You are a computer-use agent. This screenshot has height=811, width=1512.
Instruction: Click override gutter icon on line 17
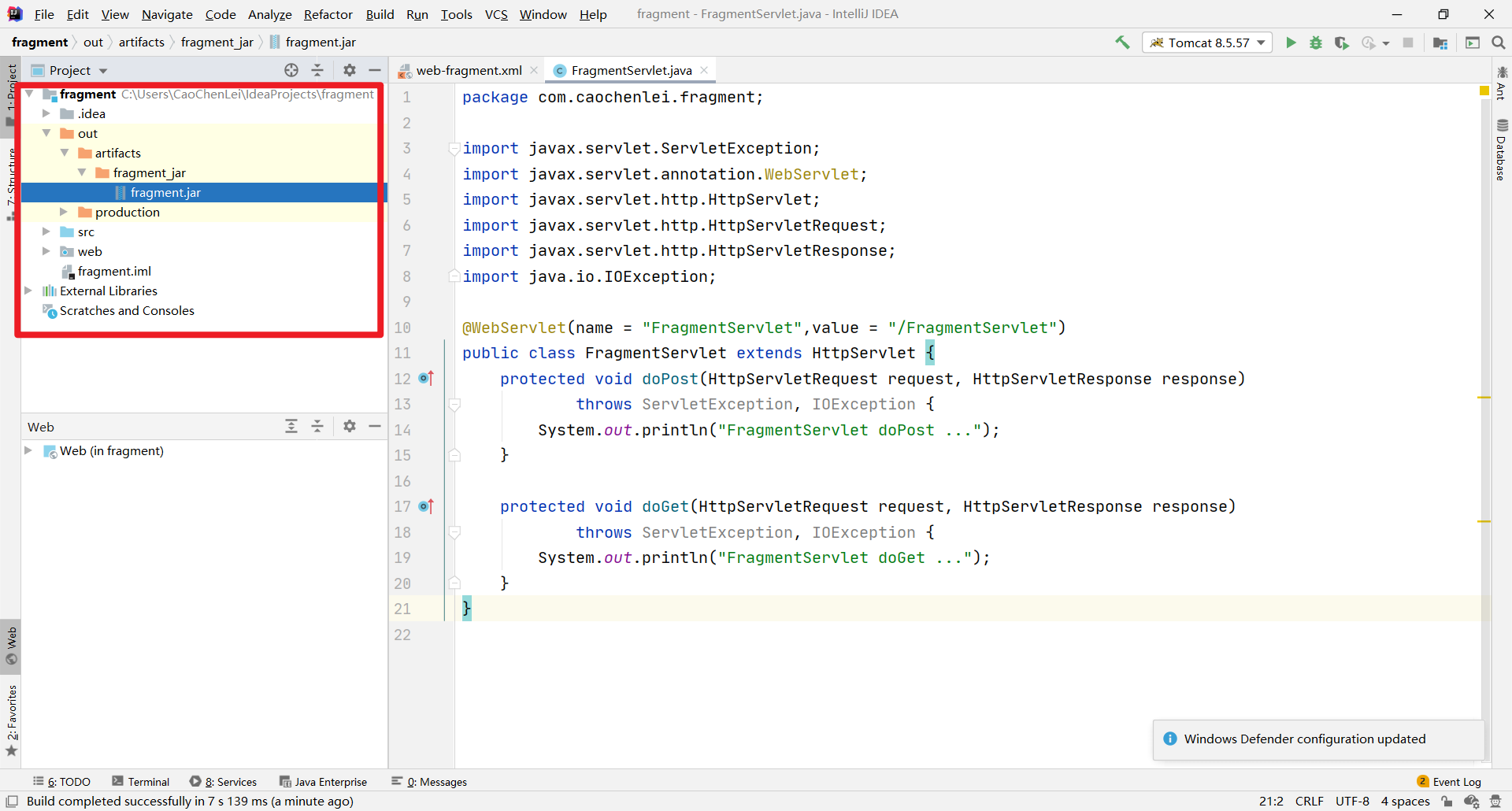[x=426, y=506]
